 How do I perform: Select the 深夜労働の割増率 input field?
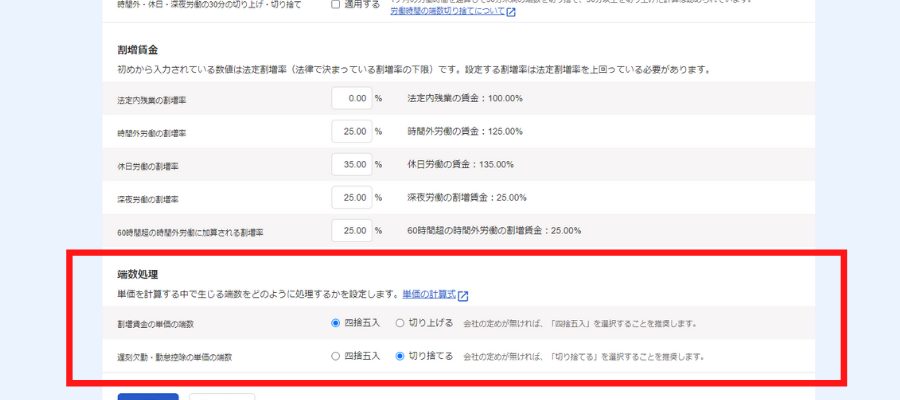click(x=351, y=197)
